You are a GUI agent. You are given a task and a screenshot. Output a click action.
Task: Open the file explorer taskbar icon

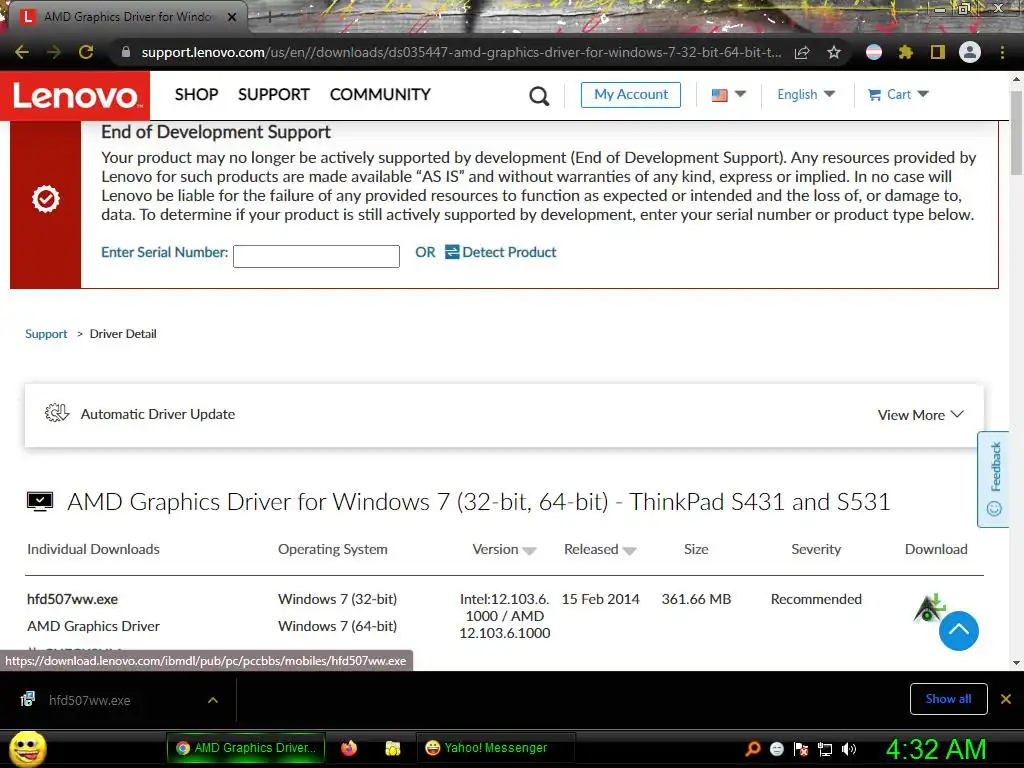[x=392, y=748]
